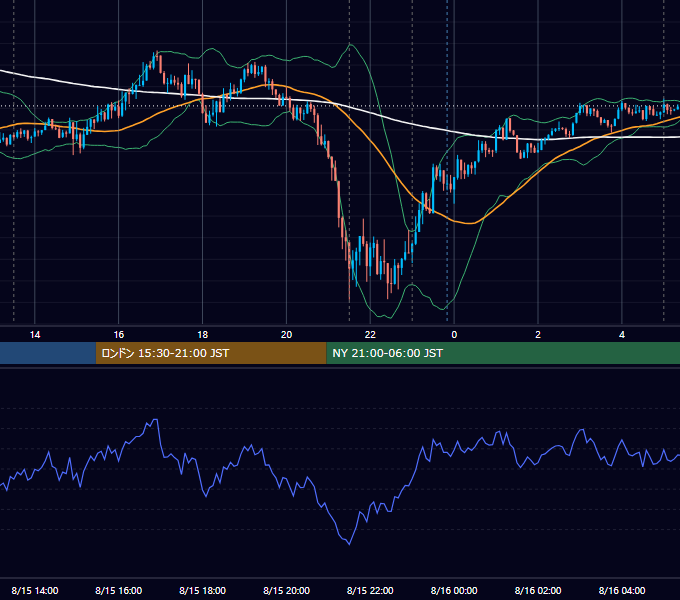Click the hour label 2 on the upper time axis
680x600 pixels.
tap(538, 335)
